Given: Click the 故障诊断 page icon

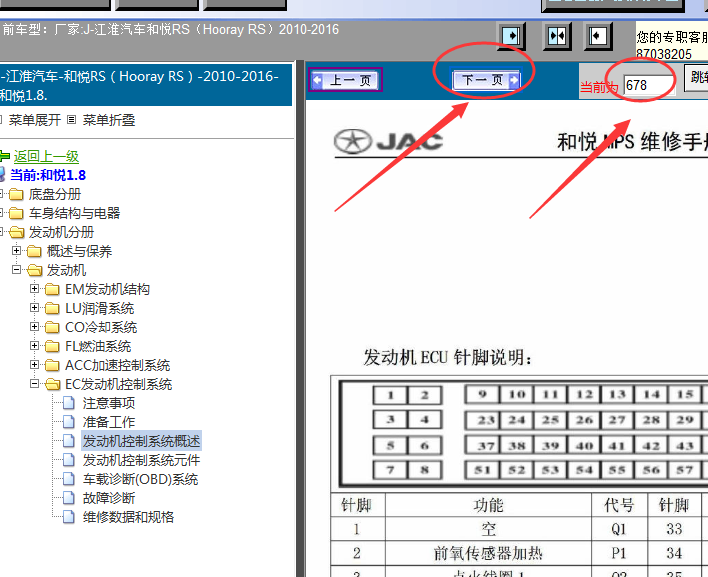Looking at the screenshot, I should click(x=69, y=498).
